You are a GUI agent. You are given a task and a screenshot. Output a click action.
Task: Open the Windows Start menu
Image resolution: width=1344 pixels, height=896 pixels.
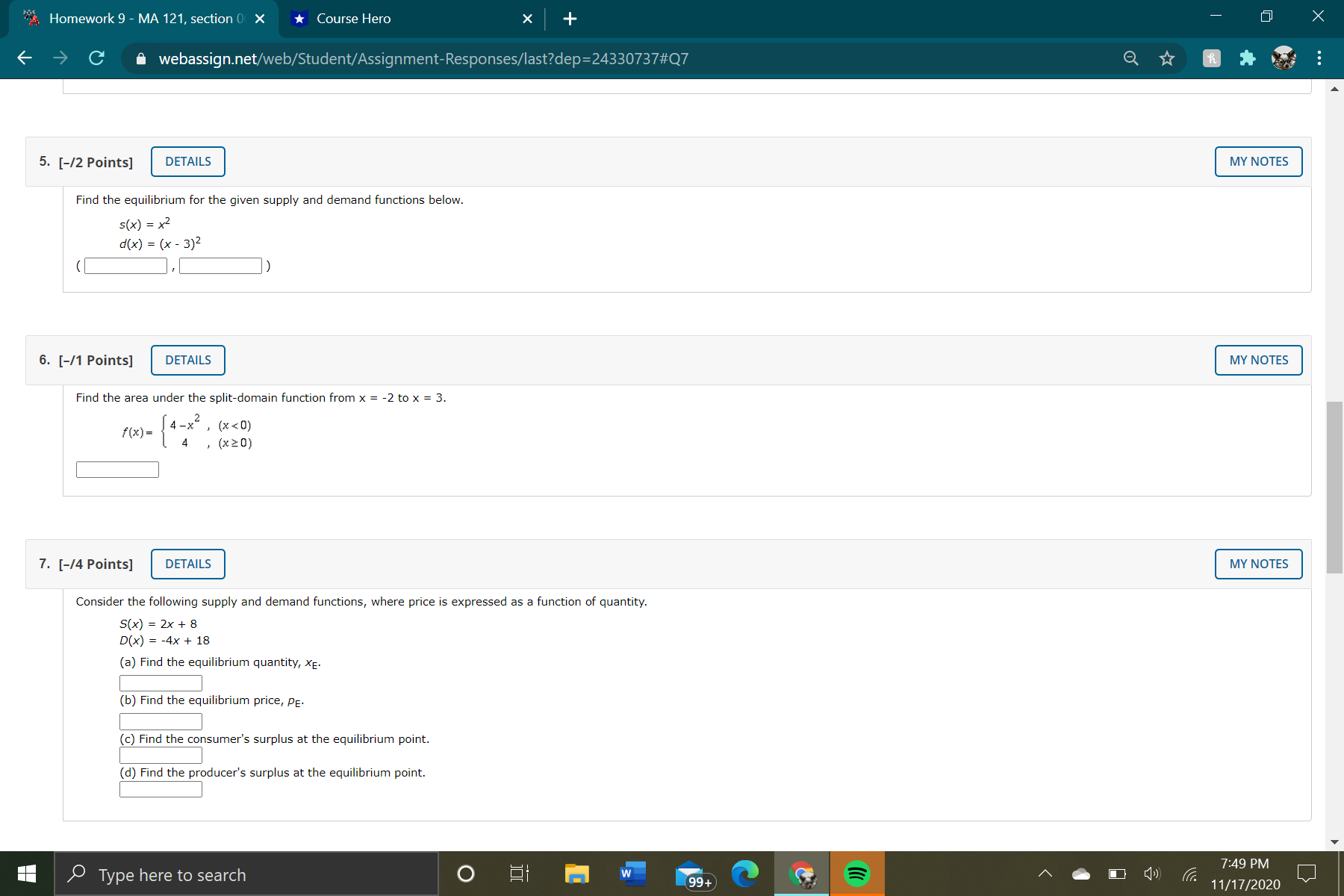pos(27,874)
